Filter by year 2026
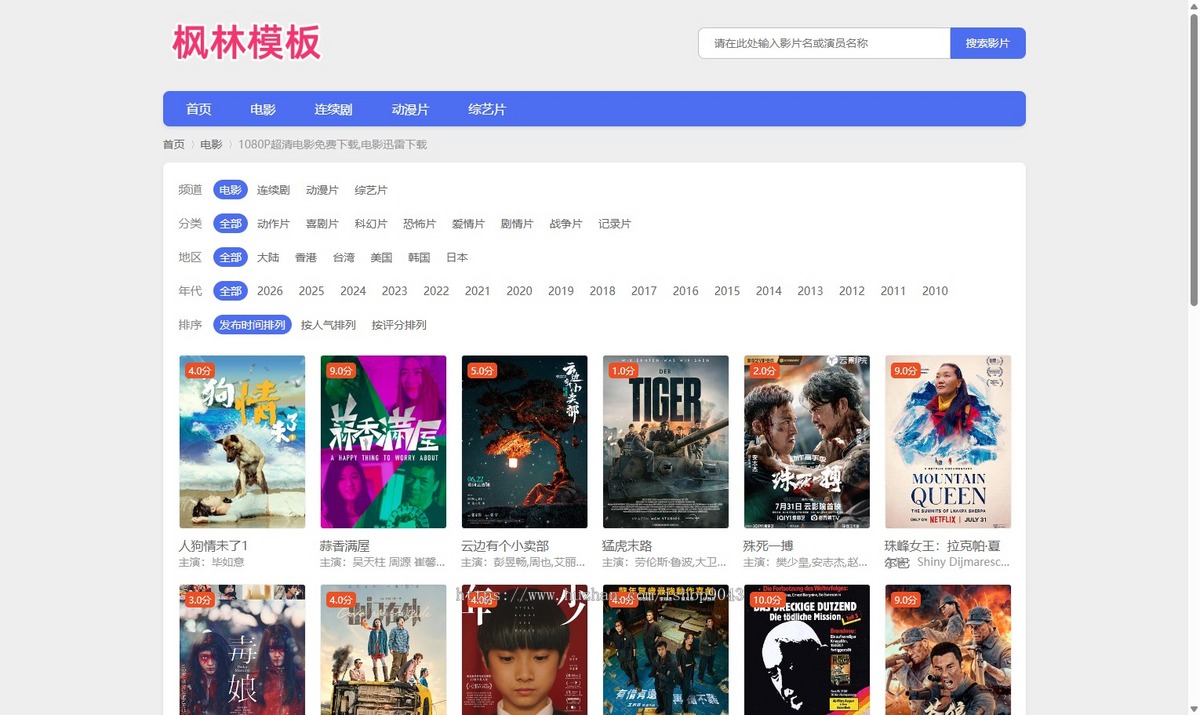The width and height of the screenshot is (1200, 715). tap(270, 291)
